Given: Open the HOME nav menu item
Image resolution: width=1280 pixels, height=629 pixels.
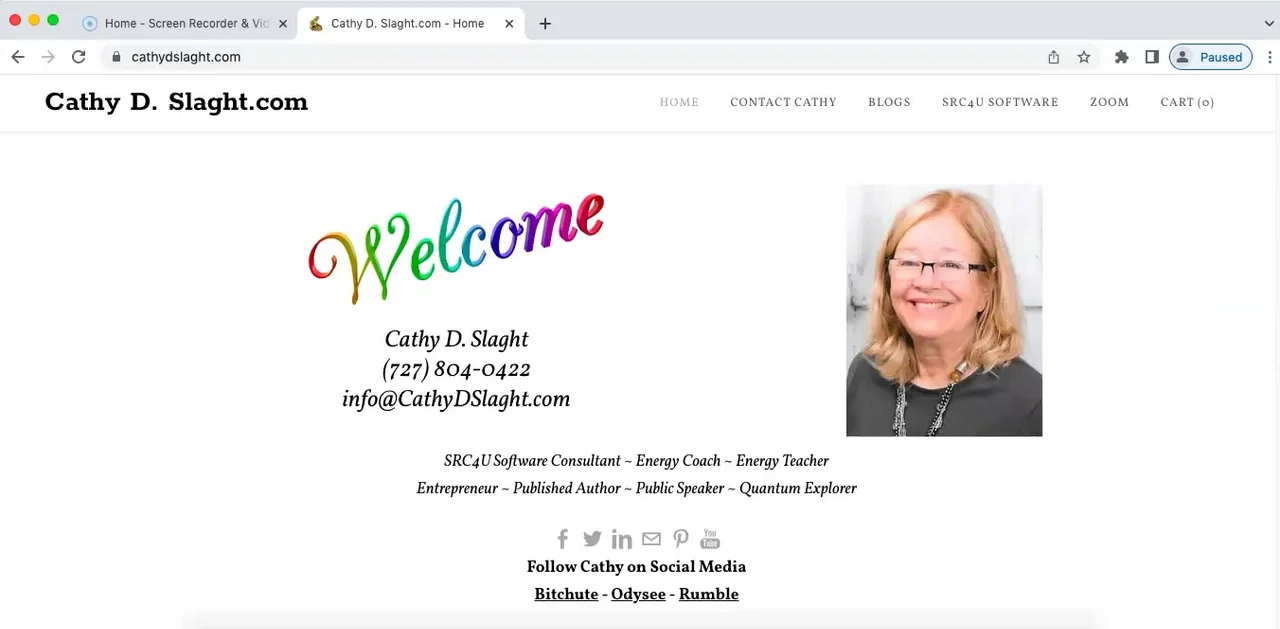Looking at the screenshot, I should pos(679,102).
